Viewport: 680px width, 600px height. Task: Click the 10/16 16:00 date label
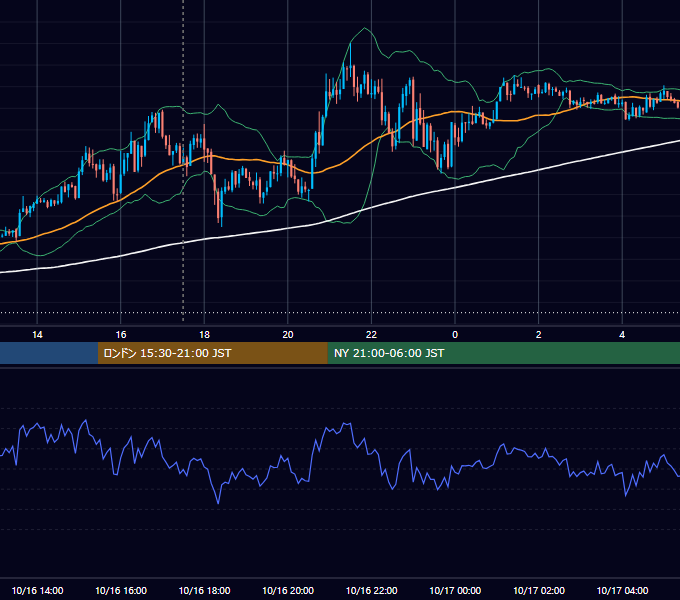[x=121, y=590]
